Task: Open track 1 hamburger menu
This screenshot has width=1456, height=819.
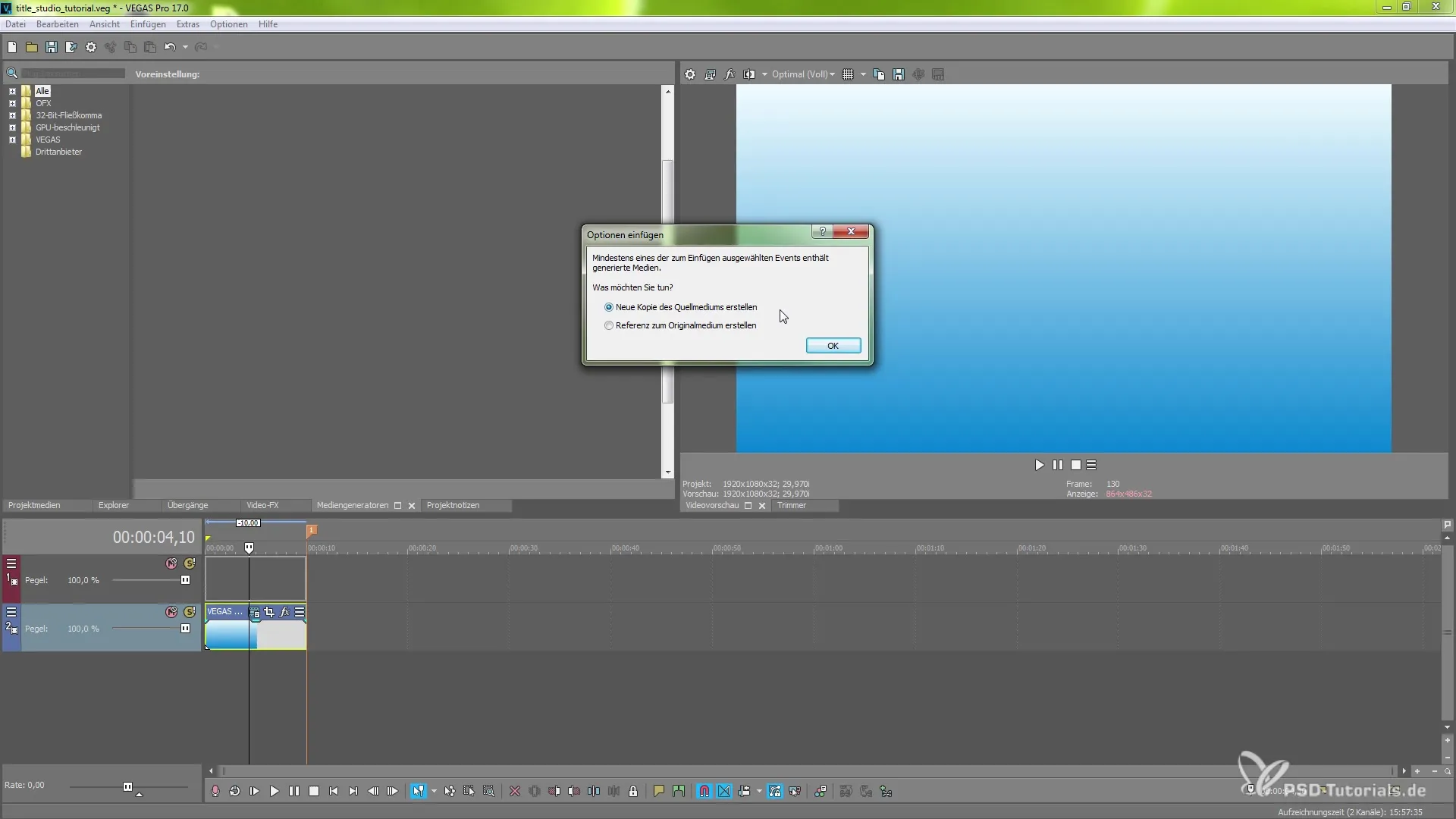Action: coord(11,563)
